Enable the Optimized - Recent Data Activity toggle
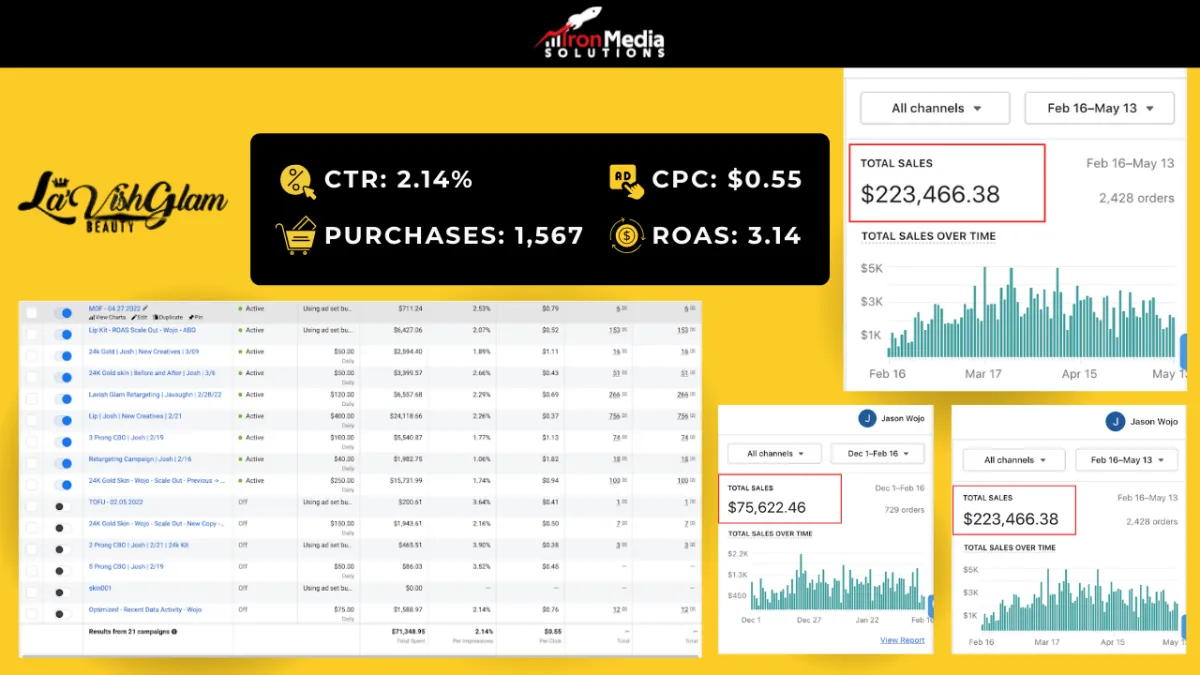Screen dimensions: 1200x675 pos(63,614)
